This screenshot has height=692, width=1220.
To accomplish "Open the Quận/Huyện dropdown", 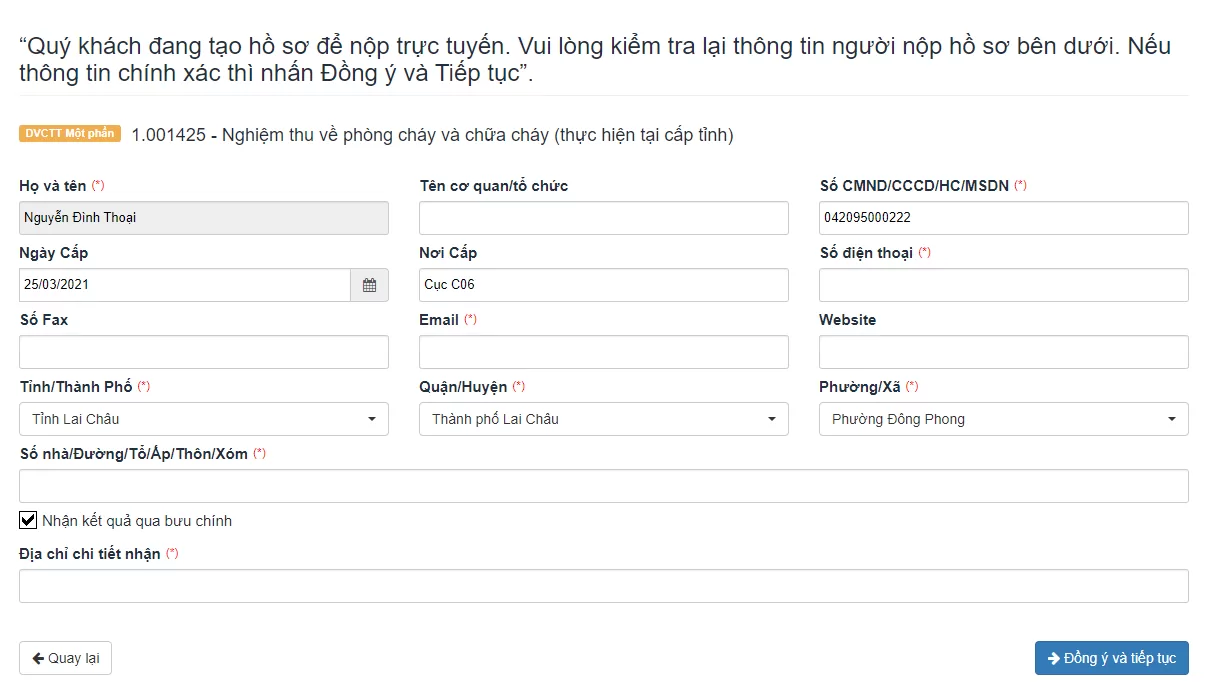I will (x=604, y=419).
